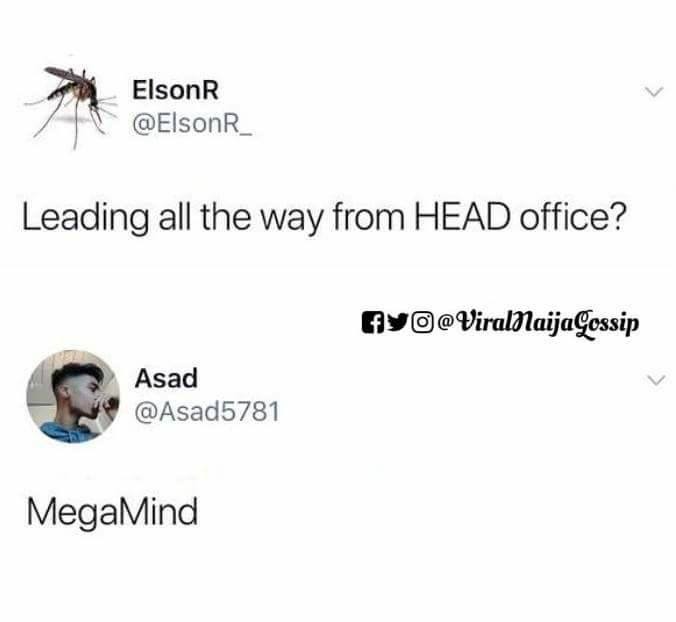The width and height of the screenshot is (676, 622).
Task: Select the MegaMind reply text
Action: point(112,512)
